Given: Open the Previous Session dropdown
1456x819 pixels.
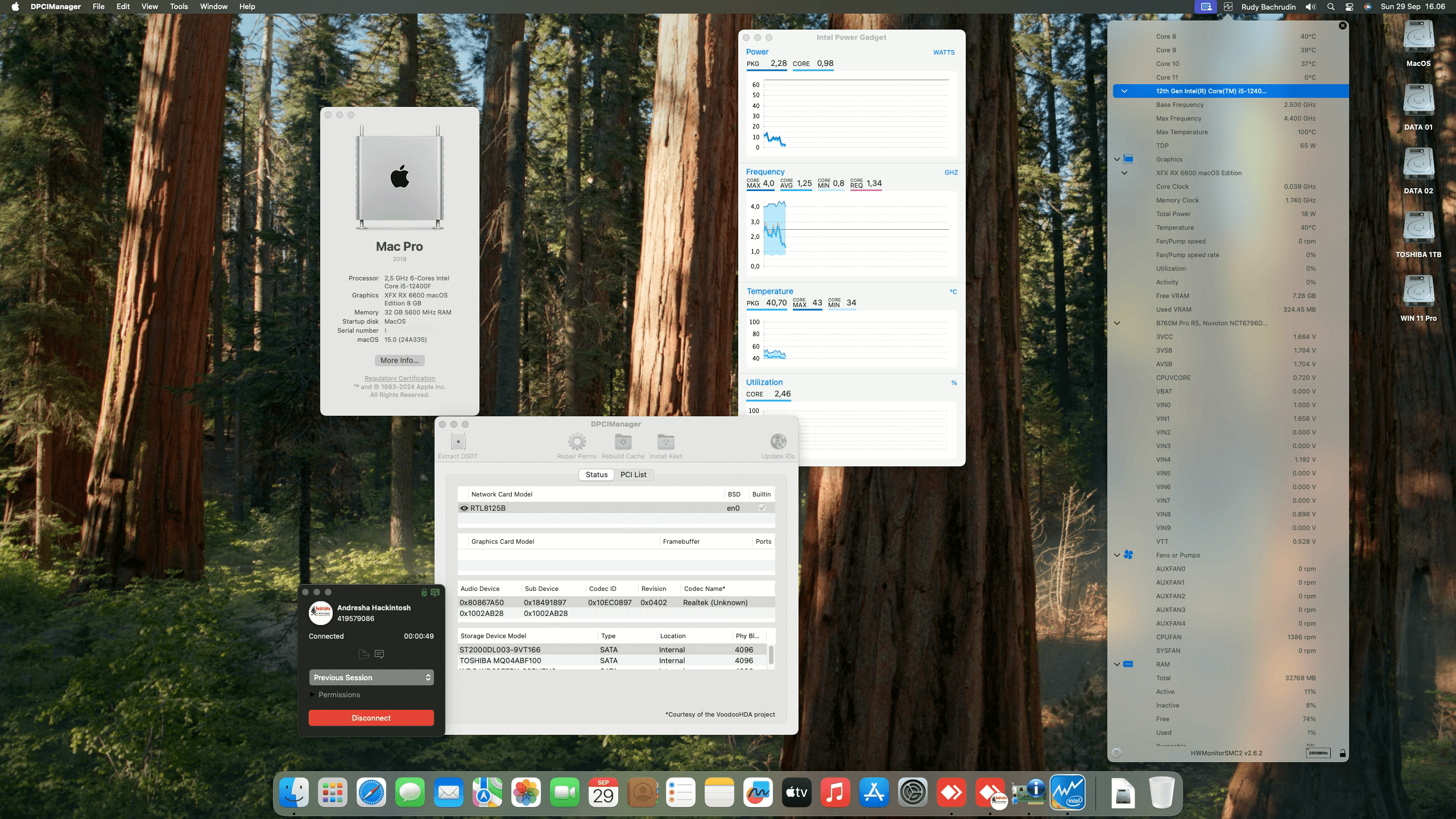Looking at the screenshot, I should tap(371, 677).
